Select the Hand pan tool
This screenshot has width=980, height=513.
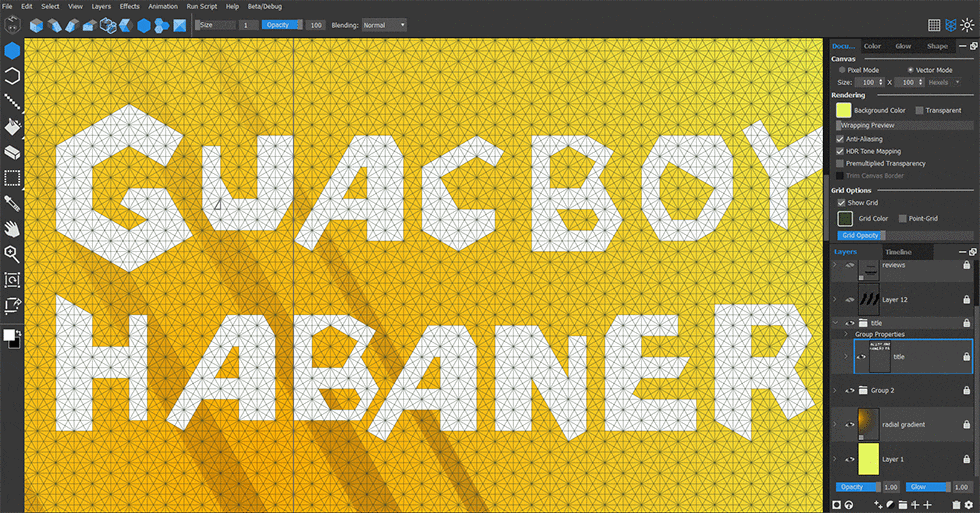tap(12, 229)
